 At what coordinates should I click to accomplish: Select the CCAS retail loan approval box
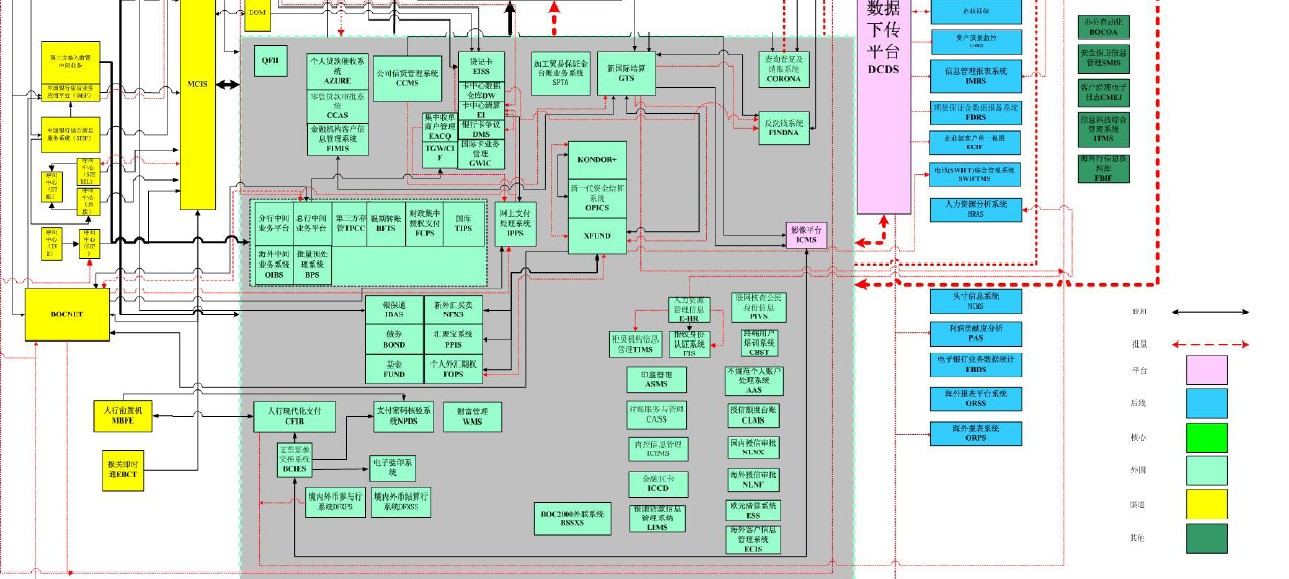pyautogui.click(x=338, y=107)
